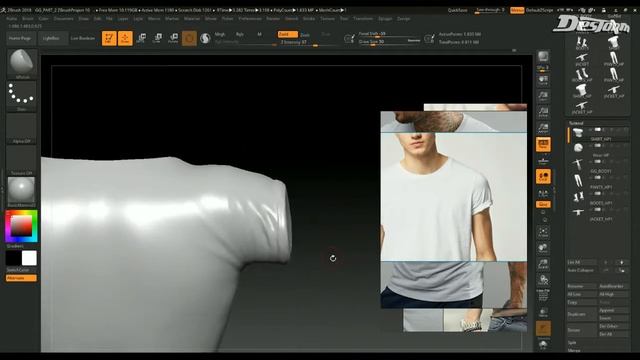This screenshot has width=640, height=360.
Task: Click the Move icon in right shelf
Action: point(543,248)
